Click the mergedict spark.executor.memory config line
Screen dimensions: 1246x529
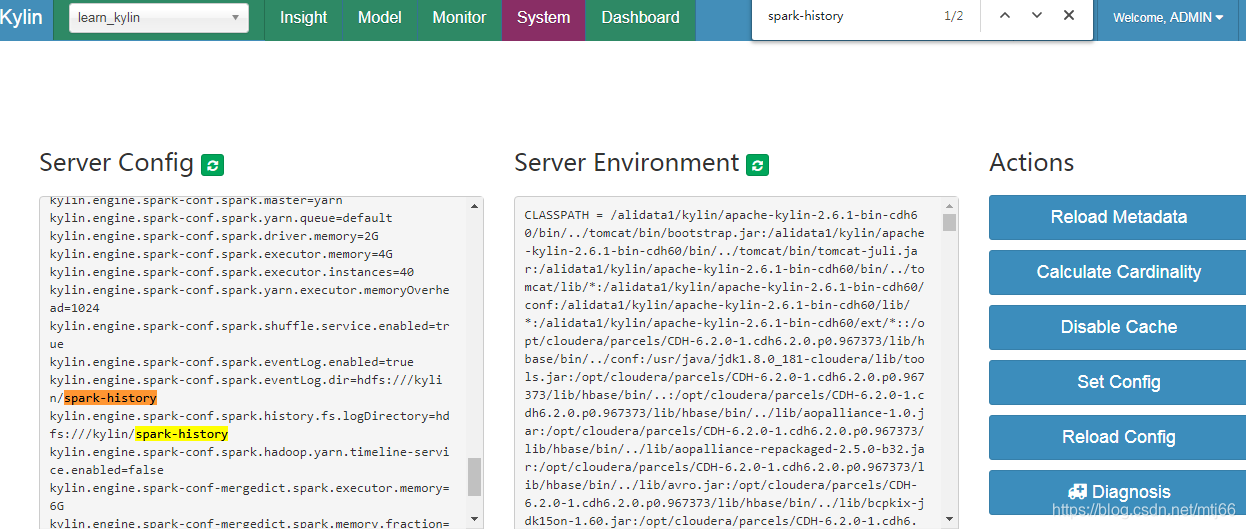(250, 497)
